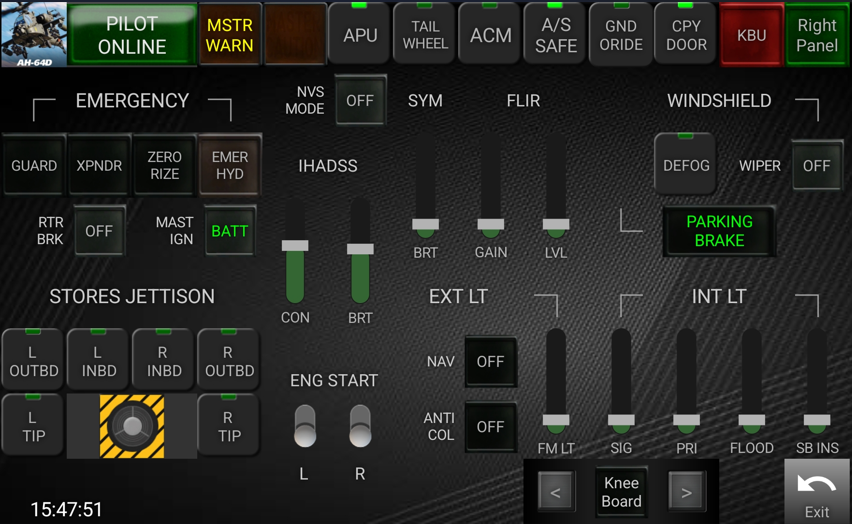Toggle the ANTI COL light switch
This screenshot has width=852, height=524.
[x=490, y=427]
